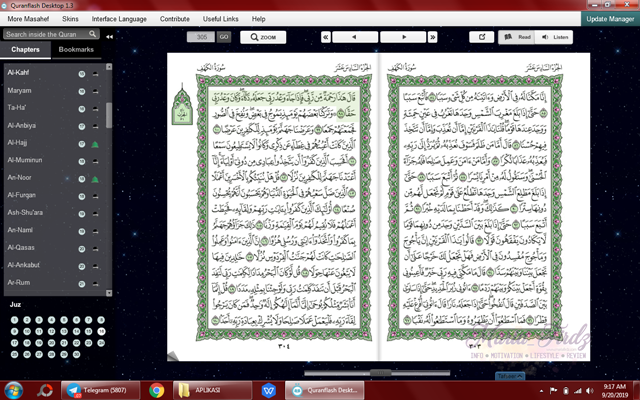Click the juz number badge beside Al-Qasas
This screenshot has width=640, height=400.
click(x=82, y=249)
